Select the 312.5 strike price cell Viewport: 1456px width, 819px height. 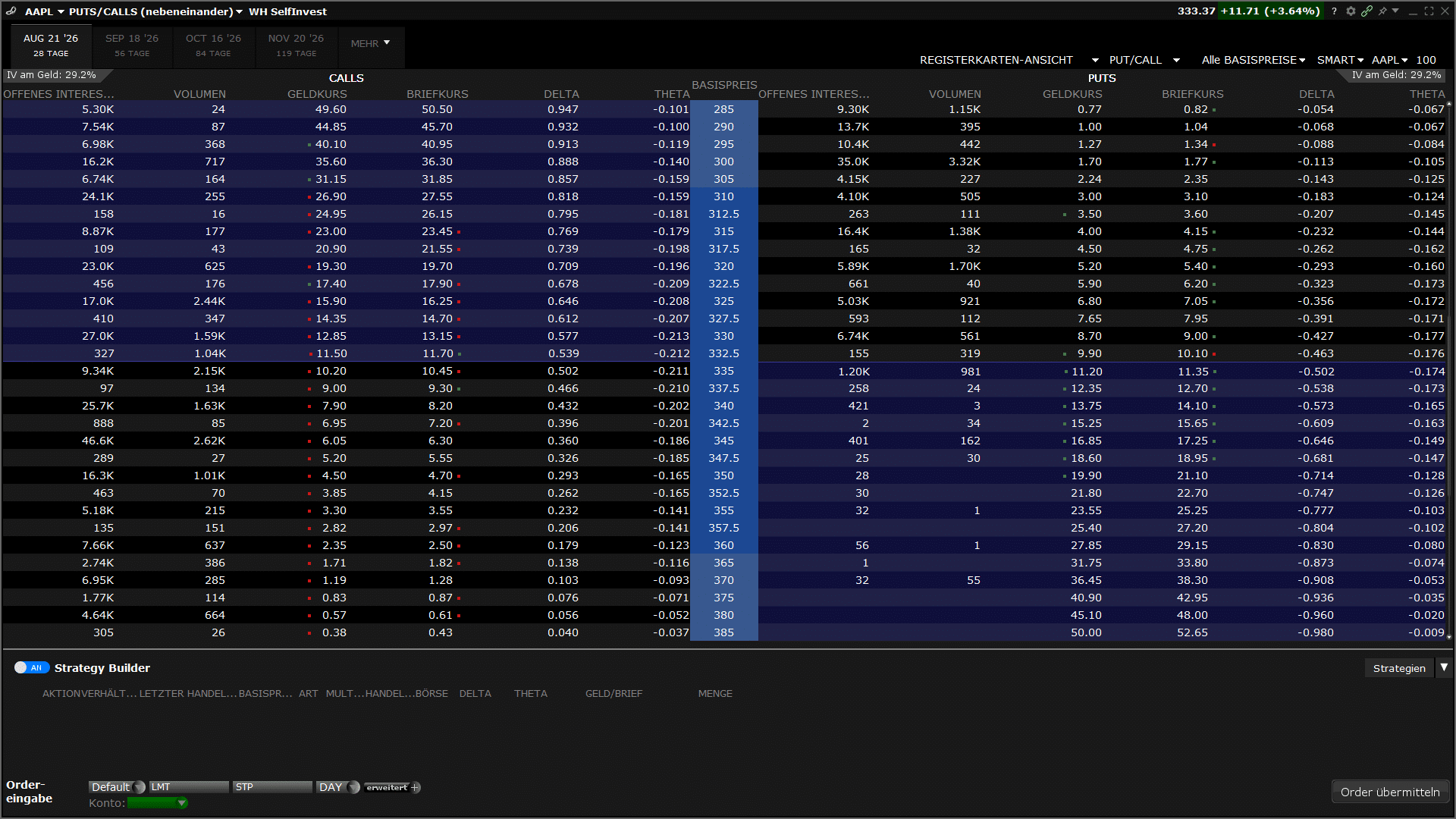pos(724,214)
